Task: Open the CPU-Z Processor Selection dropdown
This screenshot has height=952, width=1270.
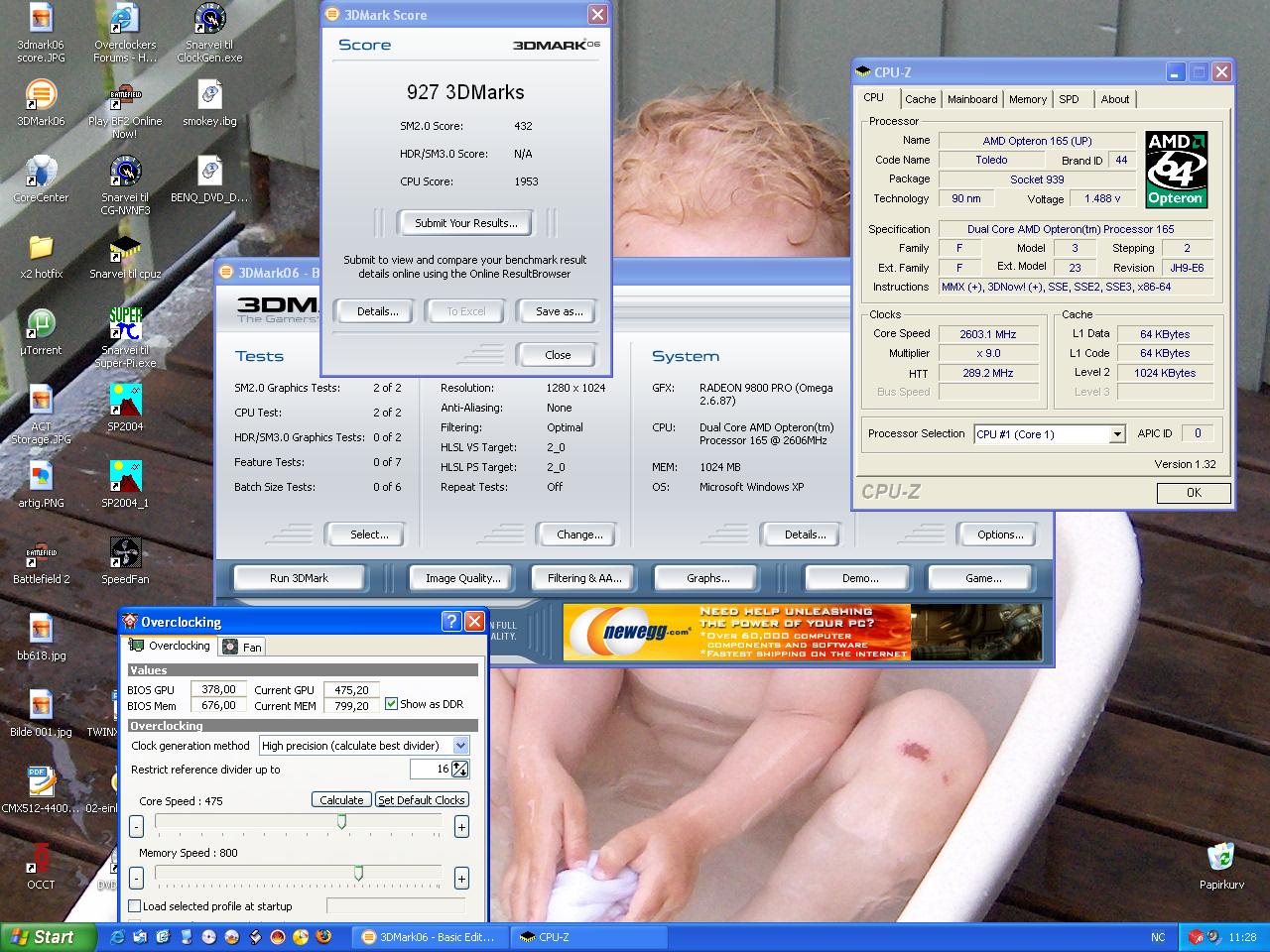Action: click(x=1117, y=434)
